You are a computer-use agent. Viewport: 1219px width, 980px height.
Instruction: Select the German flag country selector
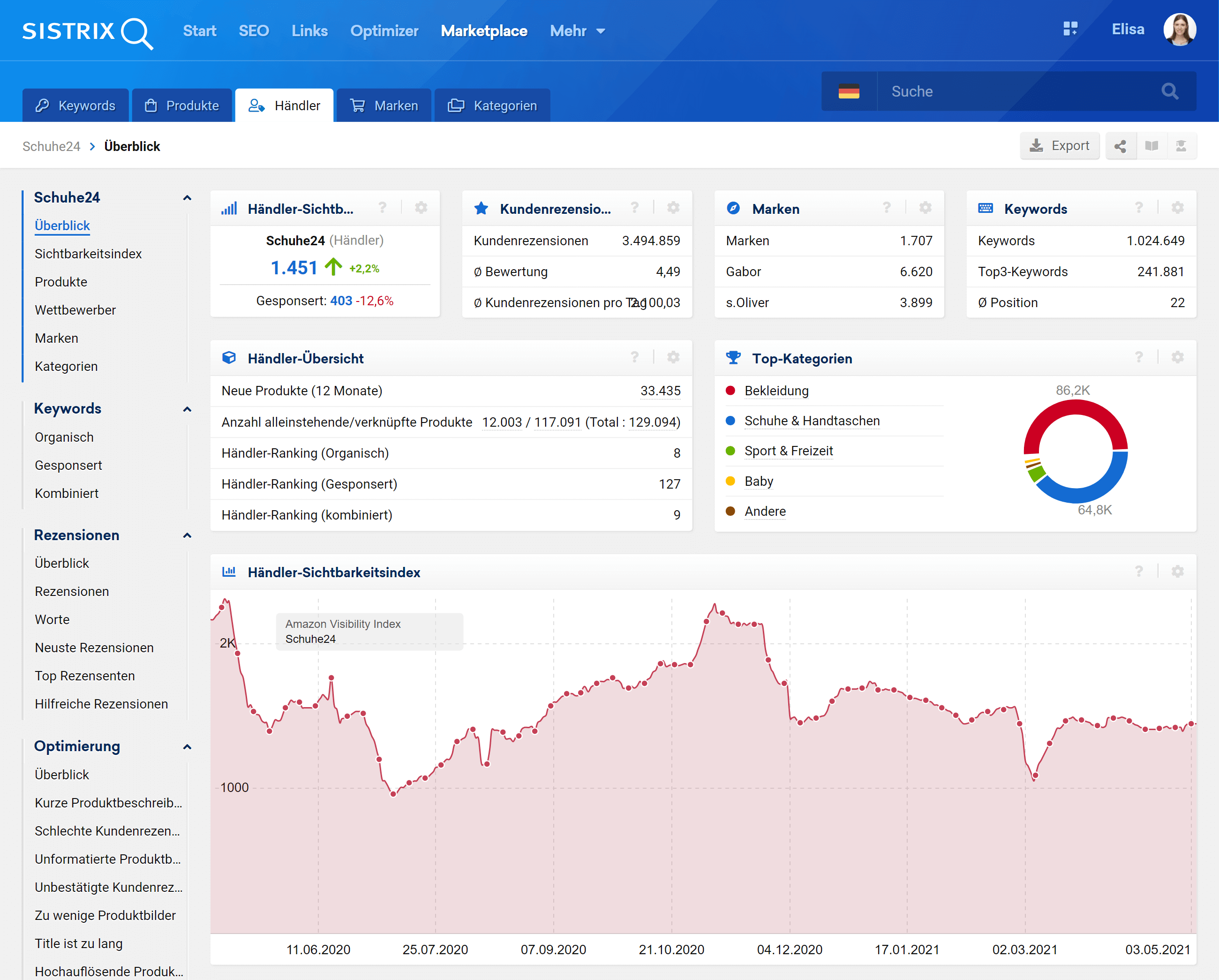tap(848, 91)
